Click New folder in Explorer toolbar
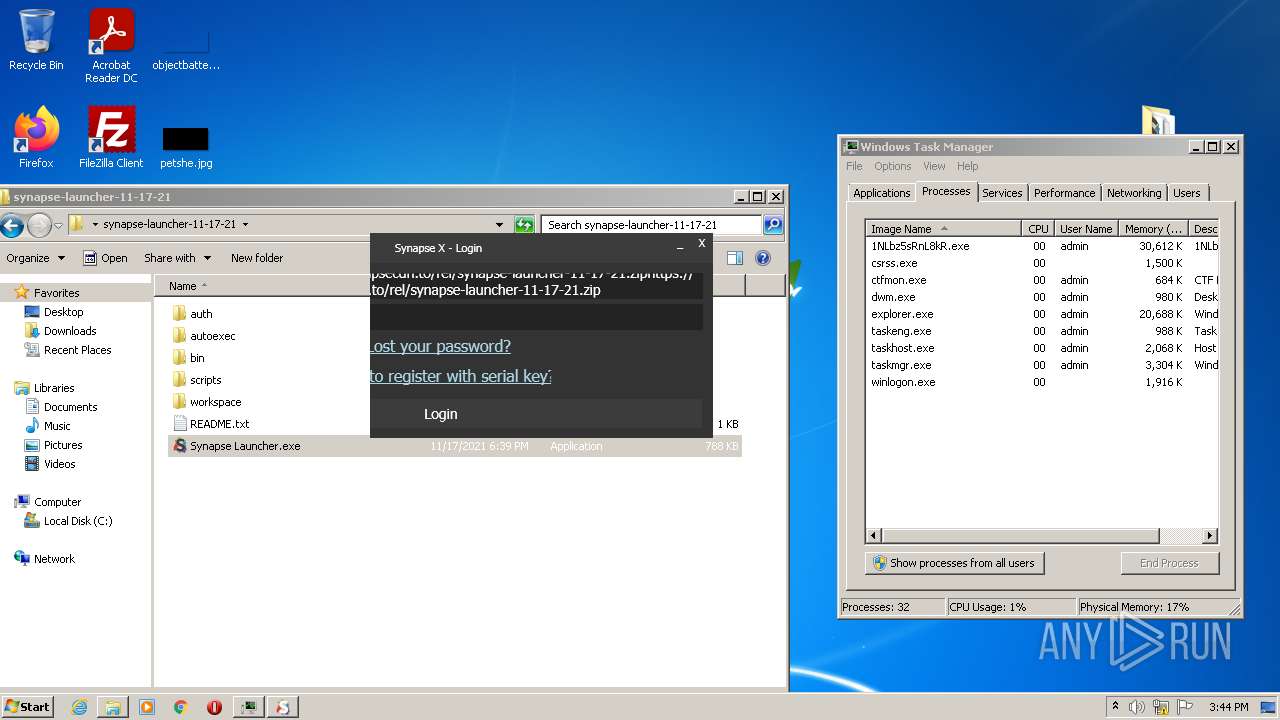 coord(257,258)
